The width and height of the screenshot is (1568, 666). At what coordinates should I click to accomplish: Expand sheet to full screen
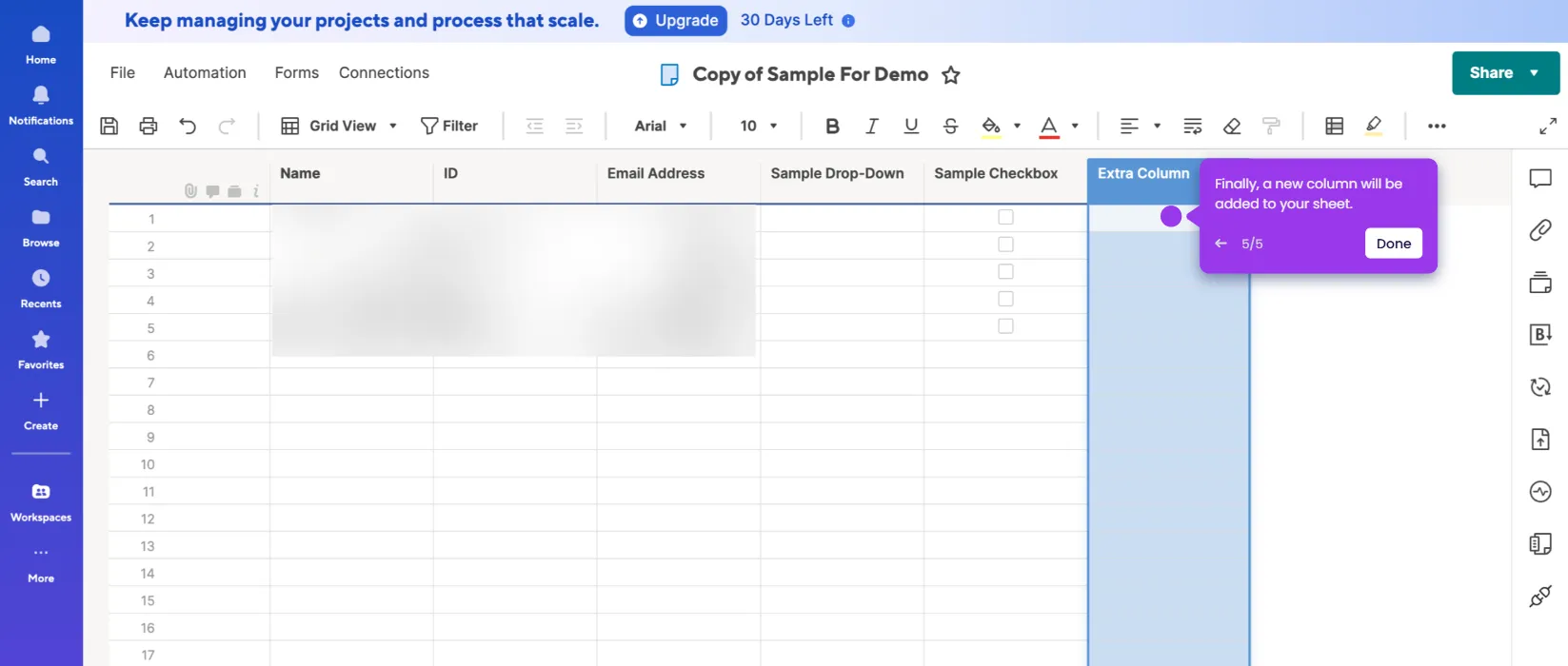pos(1548,126)
